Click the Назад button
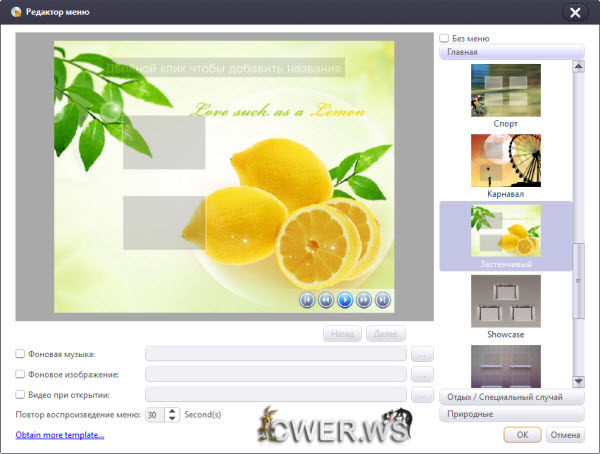Image resolution: width=600 pixels, height=454 pixels. [342, 334]
